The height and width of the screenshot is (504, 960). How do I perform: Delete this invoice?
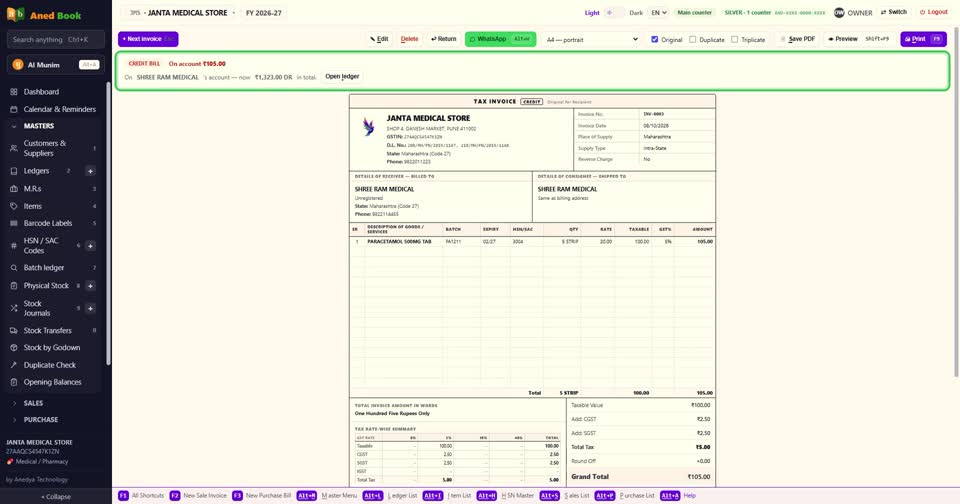coord(409,39)
